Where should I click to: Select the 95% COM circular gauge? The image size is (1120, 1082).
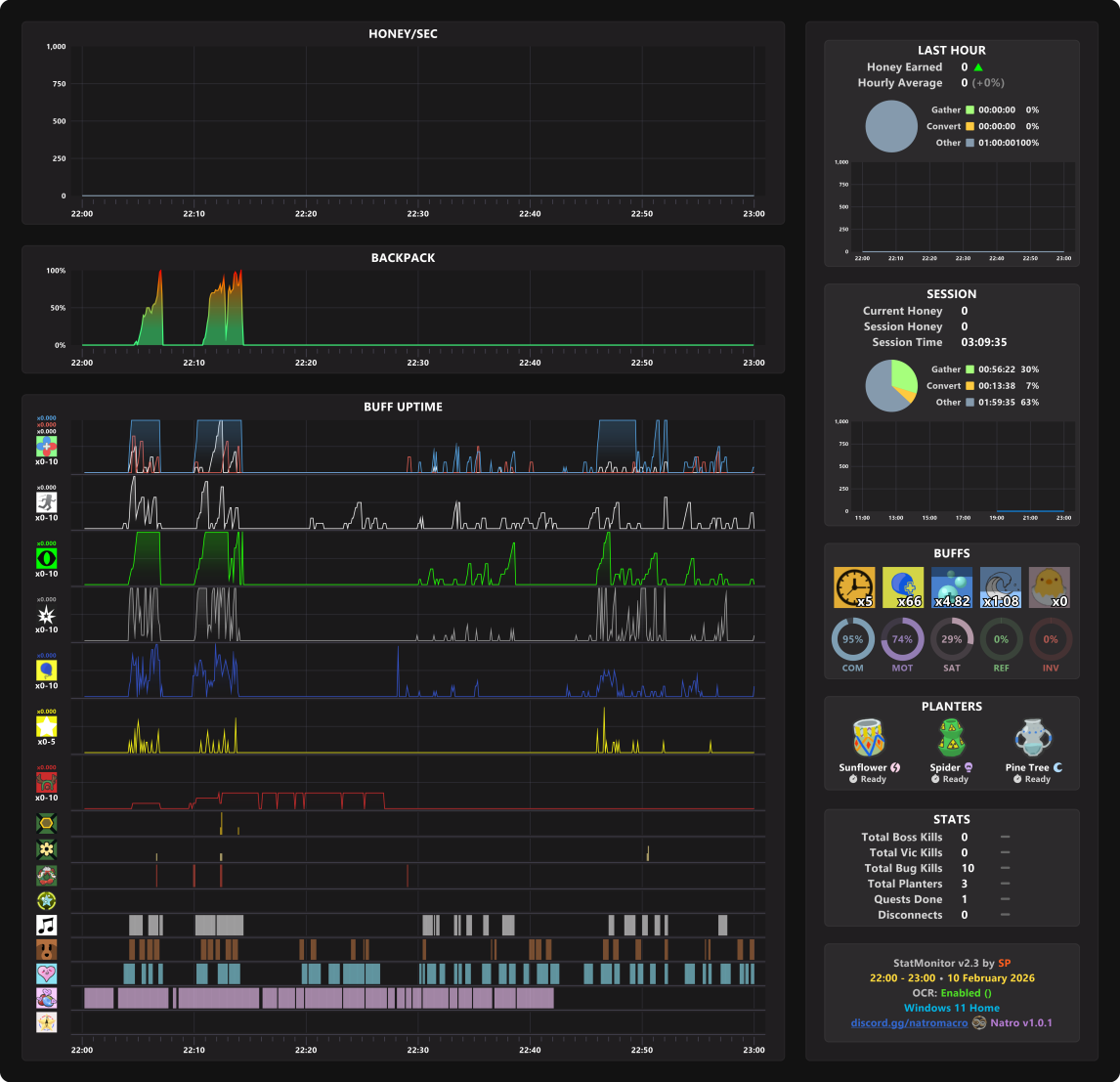click(x=853, y=640)
